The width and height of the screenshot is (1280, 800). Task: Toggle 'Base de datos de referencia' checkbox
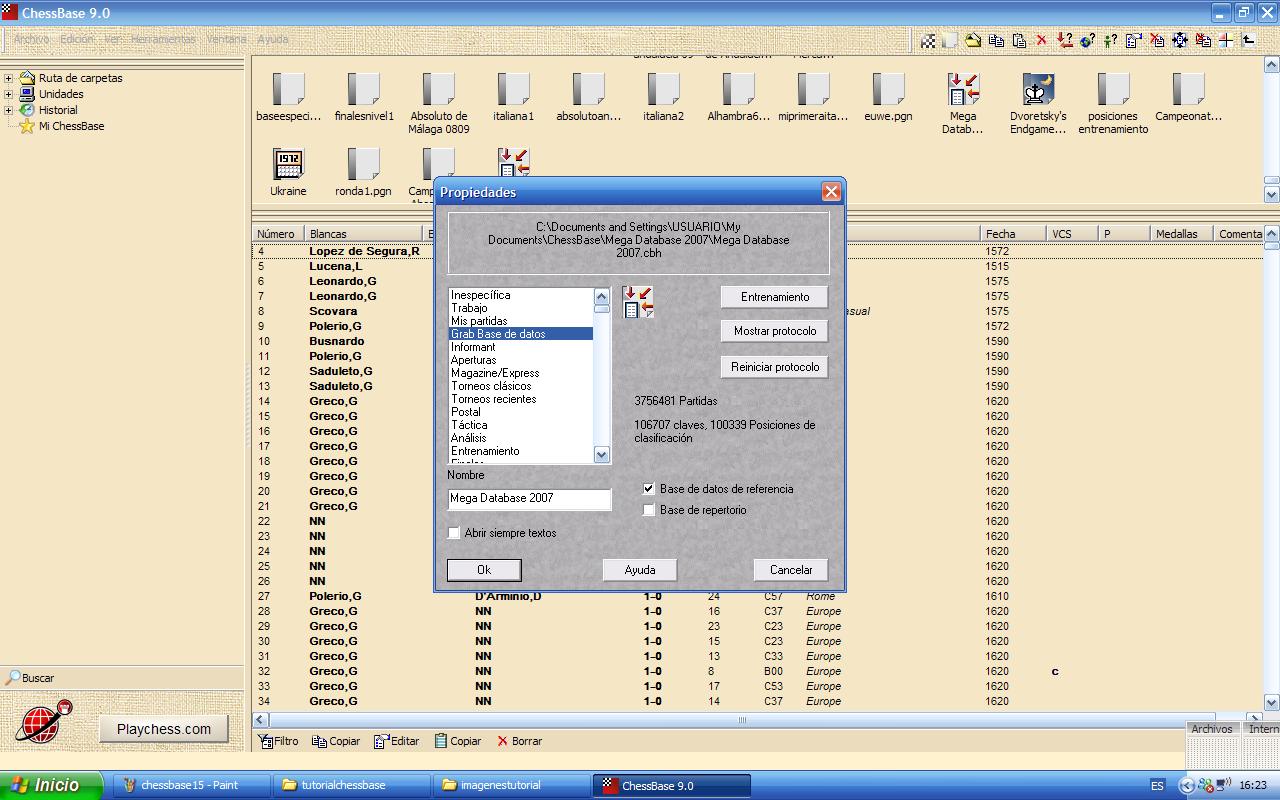649,489
